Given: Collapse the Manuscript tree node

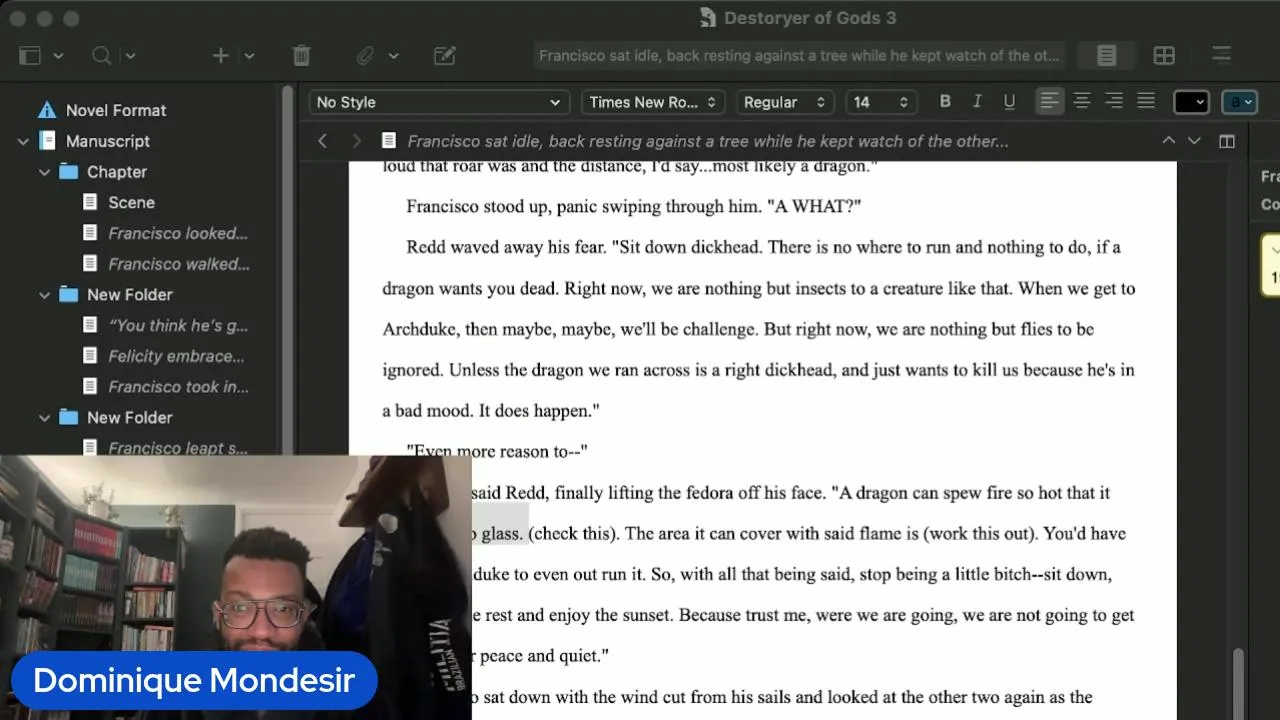Looking at the screenshot, I should pos(23,142).
